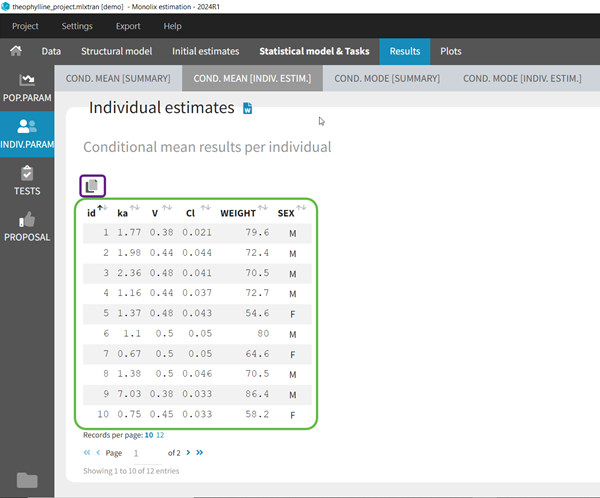Viewport: 600px width, 498px height.
Task: Switch to the Plots tab
Action: (x=450, y=51)
